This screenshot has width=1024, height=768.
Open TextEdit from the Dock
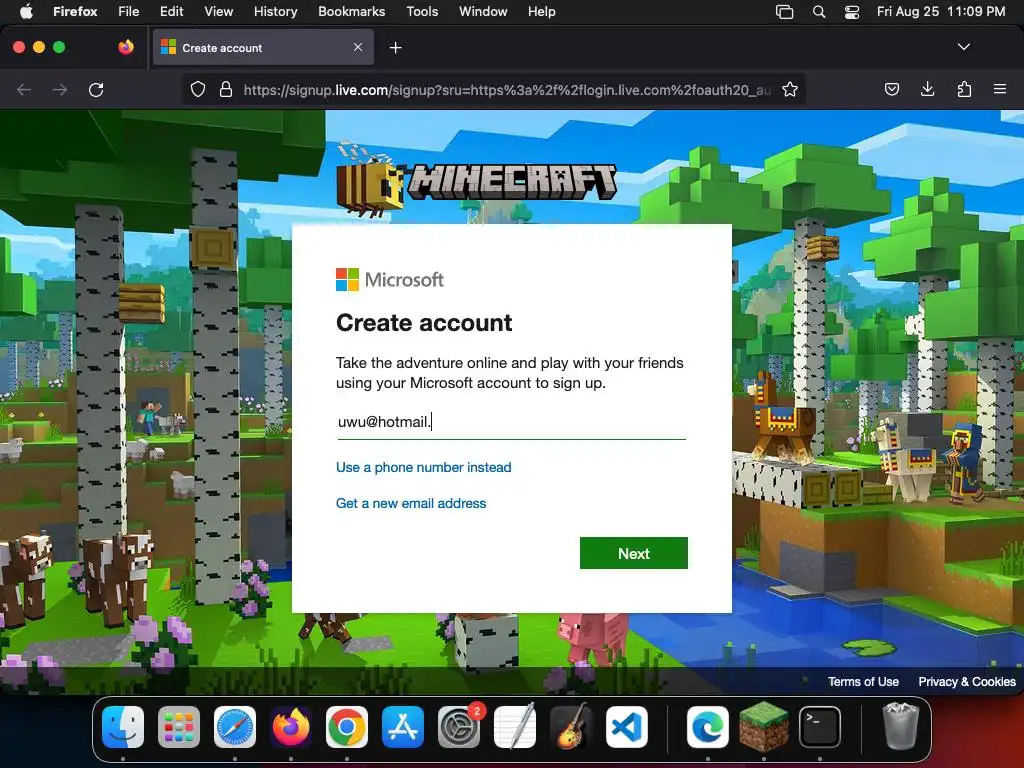pyautogui.click(x=515, y=727)
